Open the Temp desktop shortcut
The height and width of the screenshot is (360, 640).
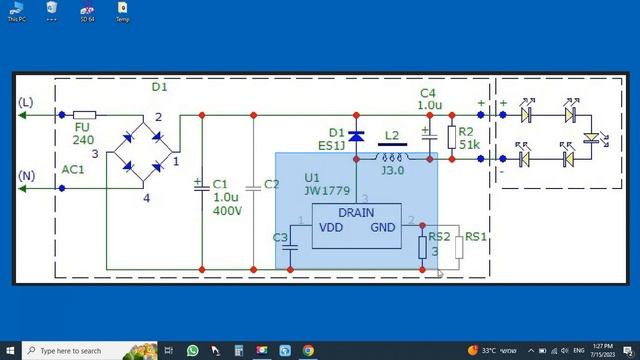tap(122, 12)
